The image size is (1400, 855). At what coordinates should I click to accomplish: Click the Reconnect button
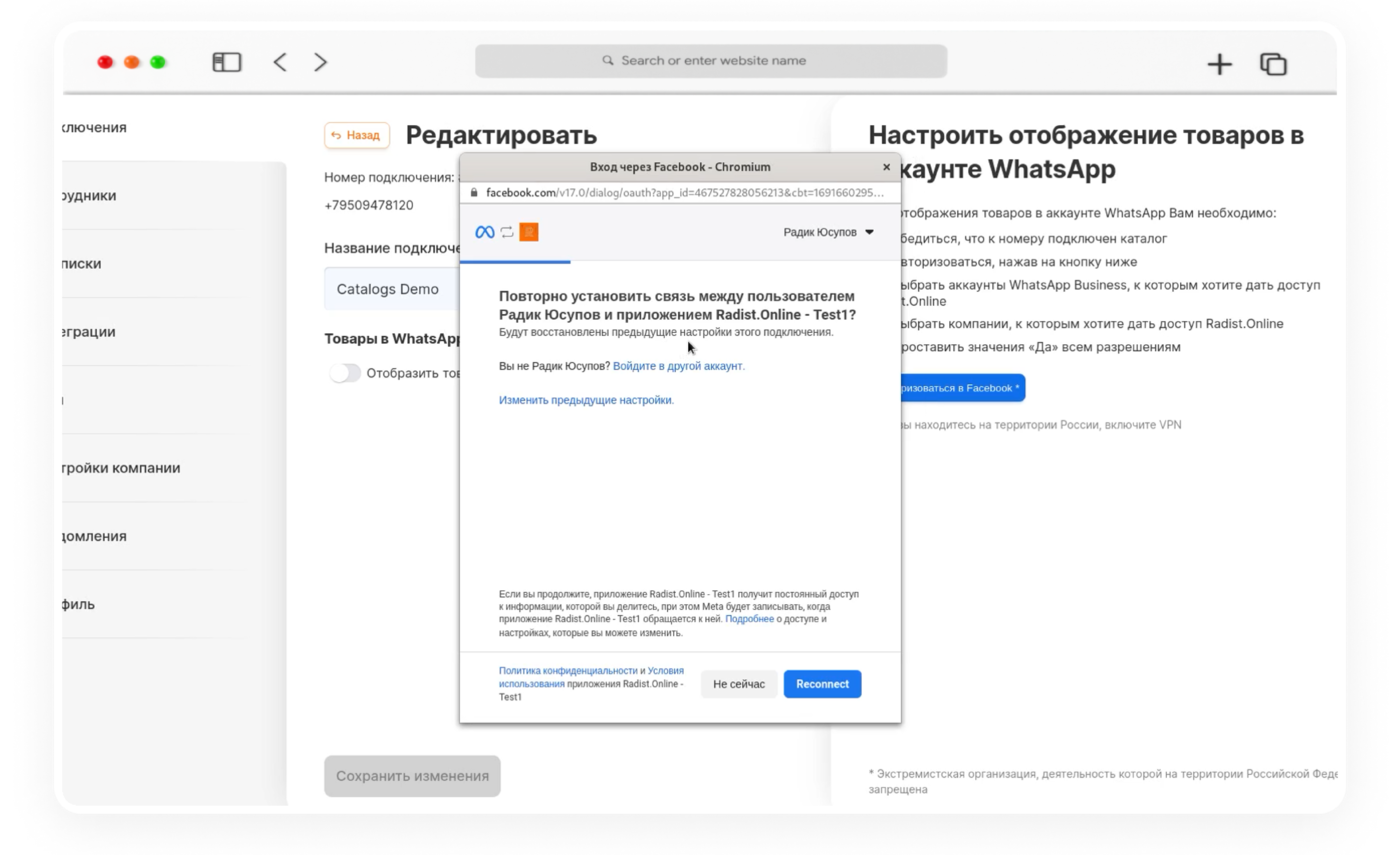822,684
